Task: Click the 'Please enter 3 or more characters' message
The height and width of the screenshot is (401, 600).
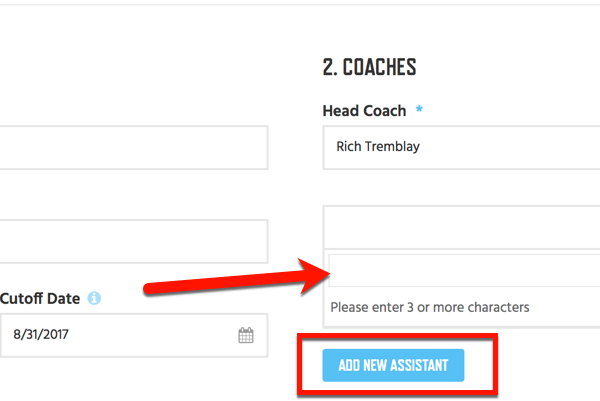Action: pos(430,307)
